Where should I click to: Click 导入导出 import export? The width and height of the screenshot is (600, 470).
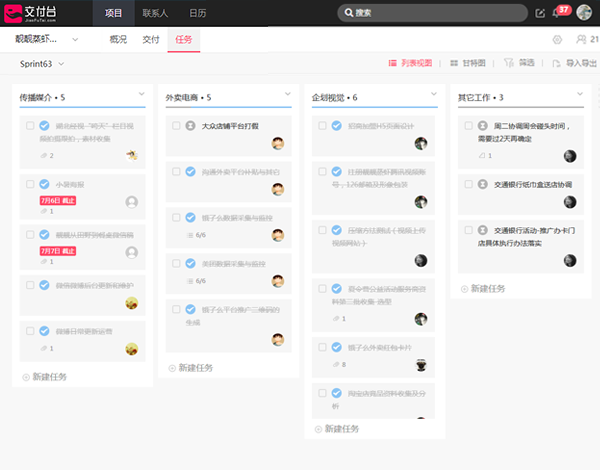[574, 63]
